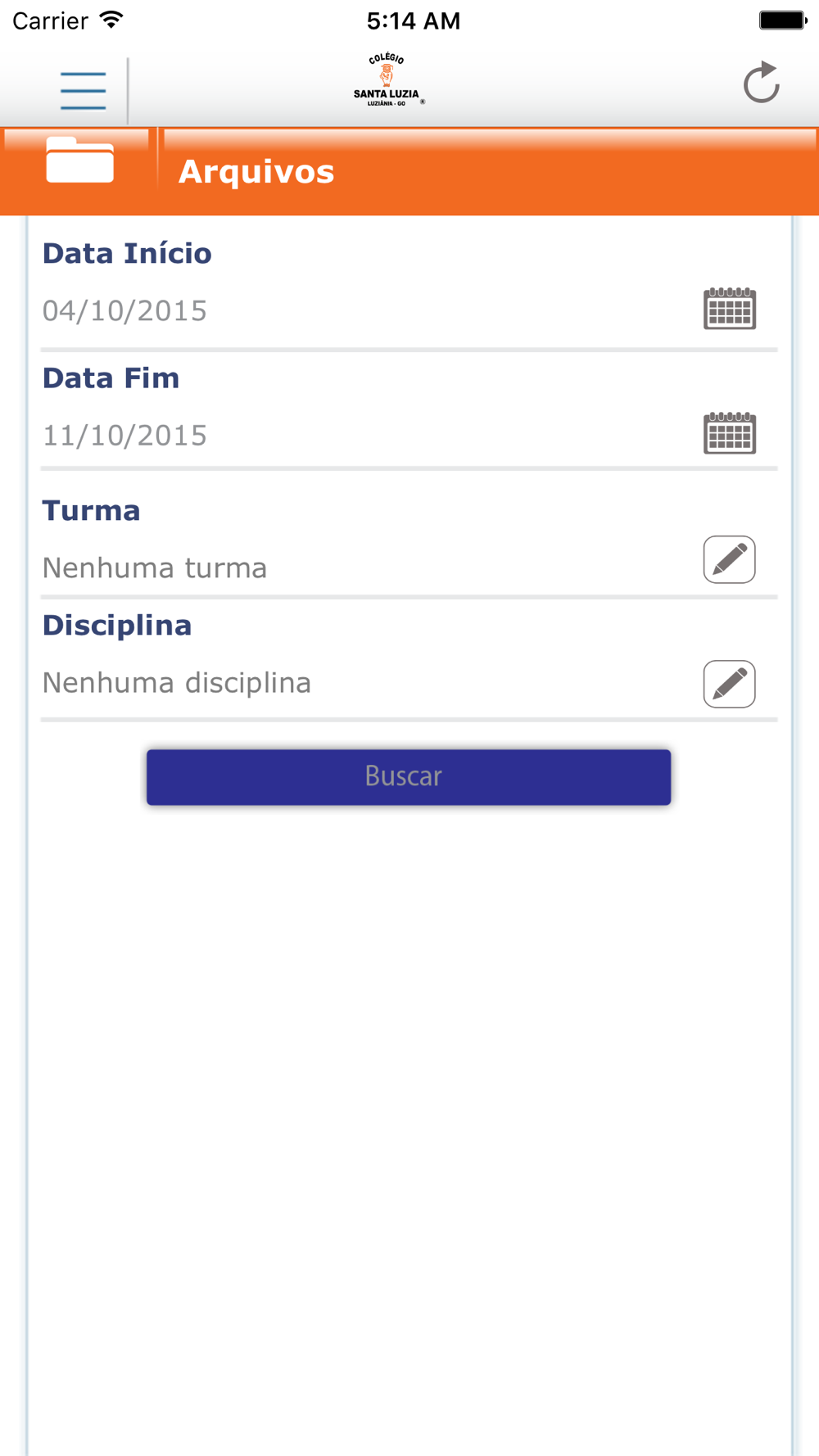This screenshot has height=1456, width=819.
Task: Edit the Disciplina selection with pencil icon
Action: pyautogui.click(x=730, y=685)
